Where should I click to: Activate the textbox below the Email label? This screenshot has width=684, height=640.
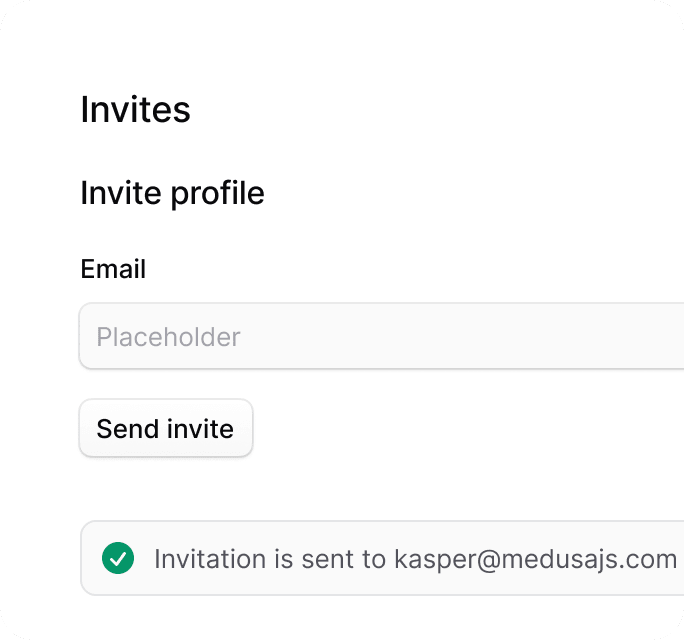point(382,336)
